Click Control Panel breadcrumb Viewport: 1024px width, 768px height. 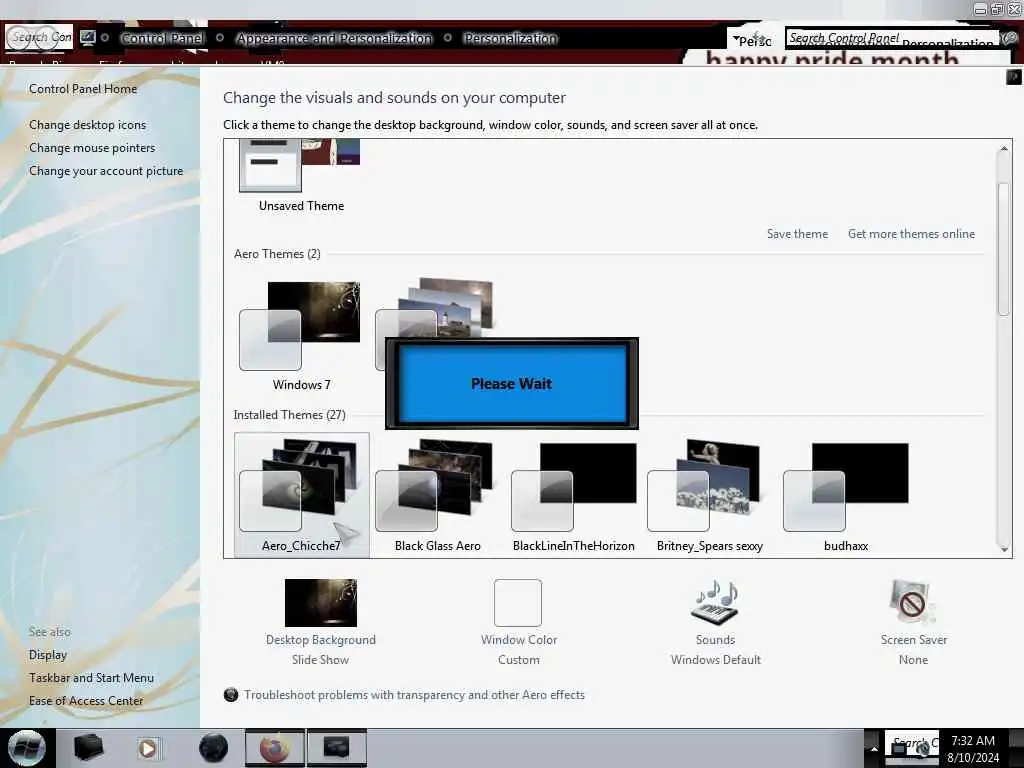point(162,39)
